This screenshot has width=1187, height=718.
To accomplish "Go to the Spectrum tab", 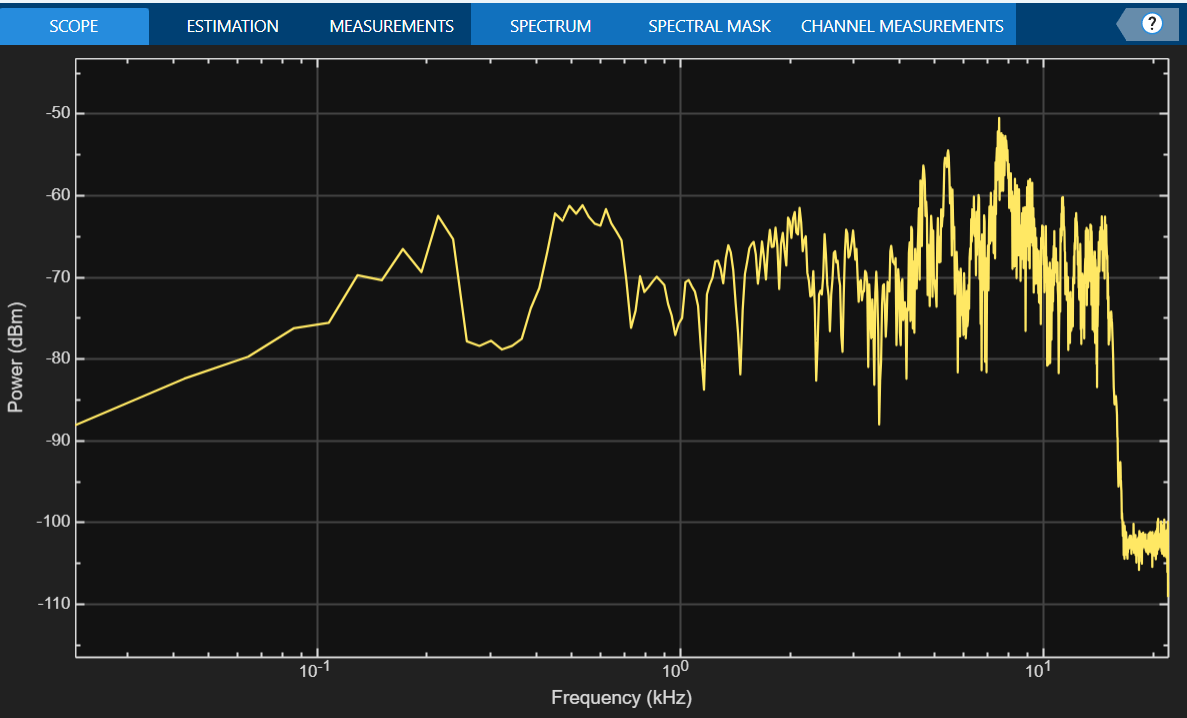I will 550,26.
